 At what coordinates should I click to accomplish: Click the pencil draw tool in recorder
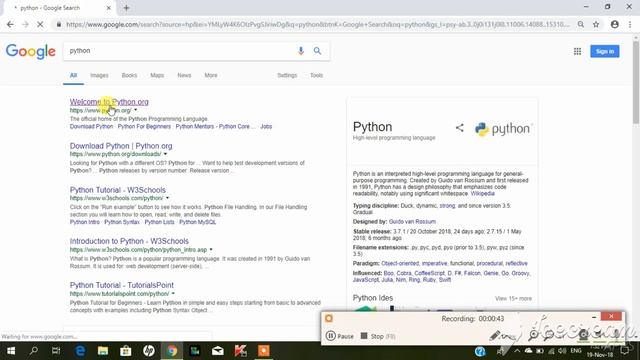pos(495,336)
